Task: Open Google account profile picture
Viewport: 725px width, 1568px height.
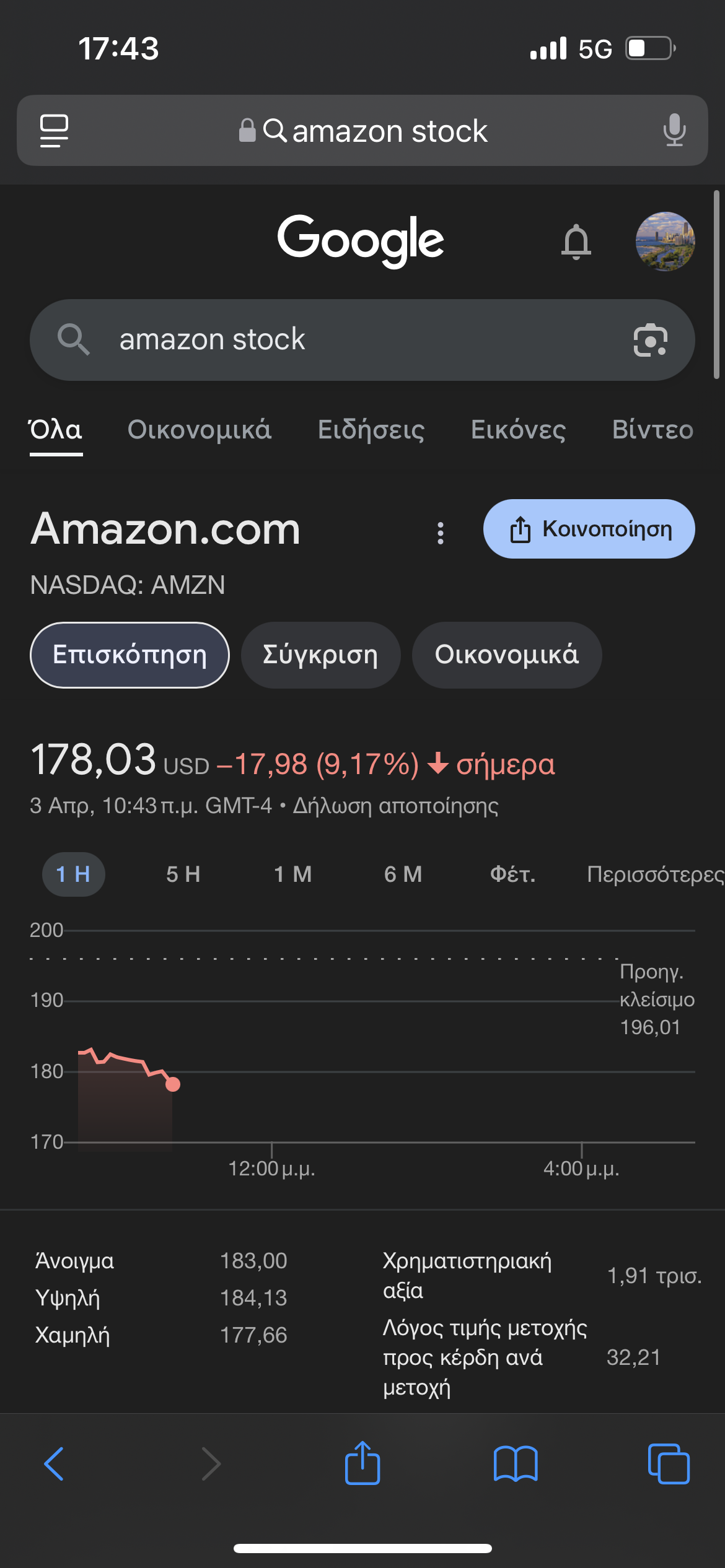Action: (665, 242)
